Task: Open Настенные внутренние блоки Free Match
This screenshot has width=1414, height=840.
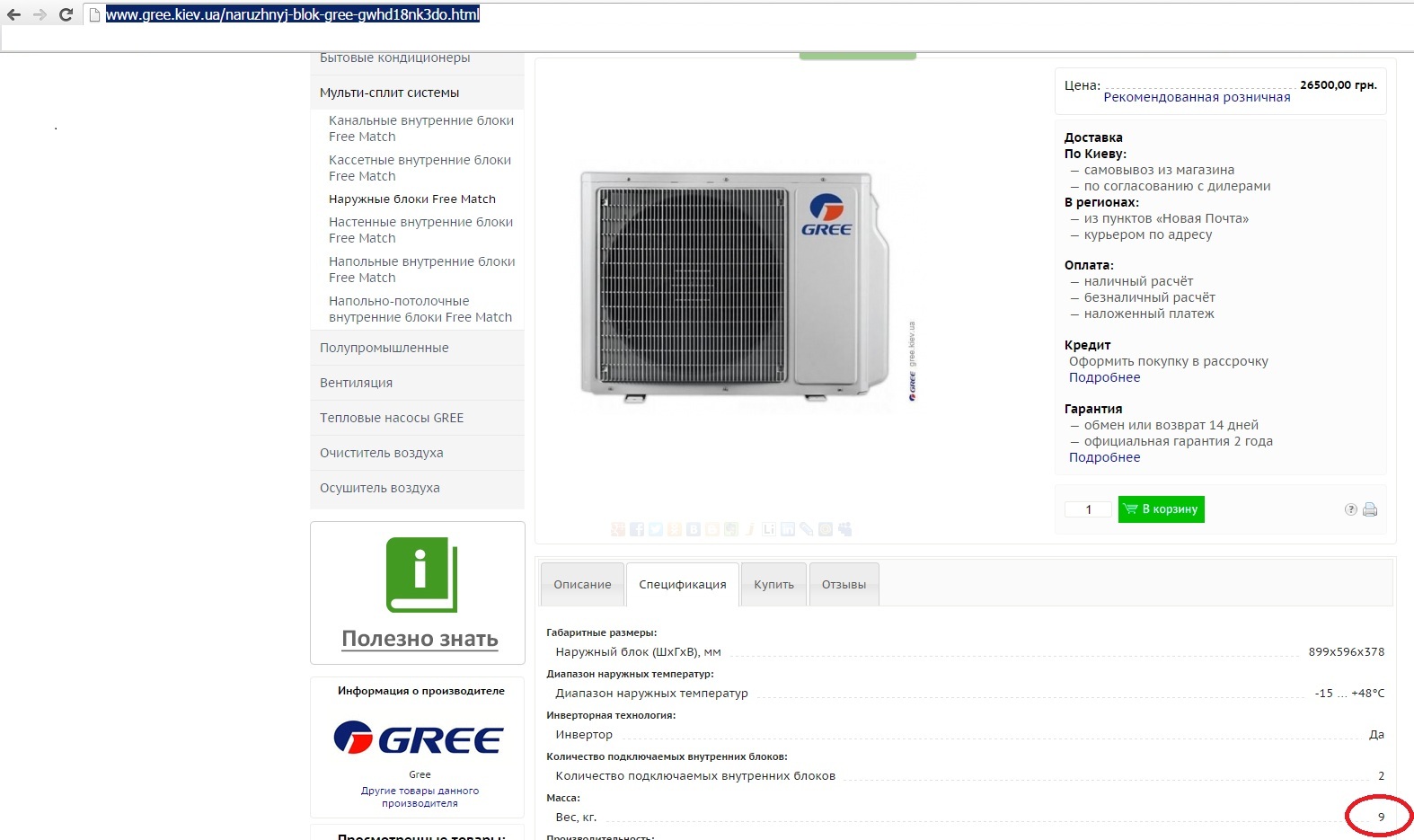Action: tap(420, 230)
